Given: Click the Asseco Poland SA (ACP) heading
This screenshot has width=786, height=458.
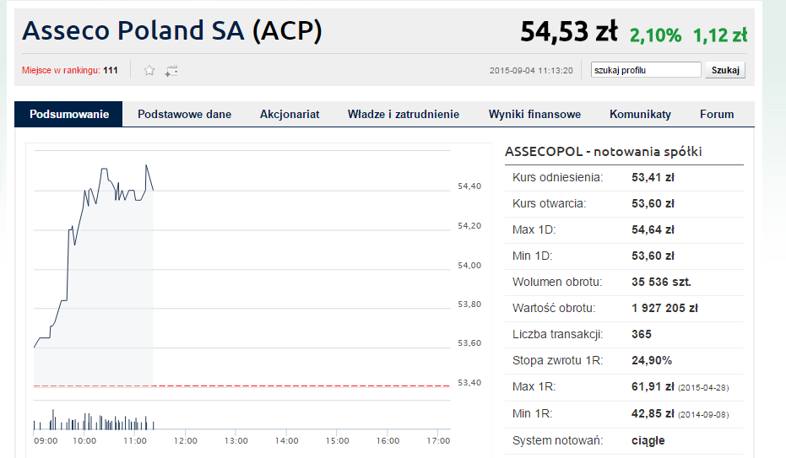Looking at the screenshot, I should tap(172, 31).
